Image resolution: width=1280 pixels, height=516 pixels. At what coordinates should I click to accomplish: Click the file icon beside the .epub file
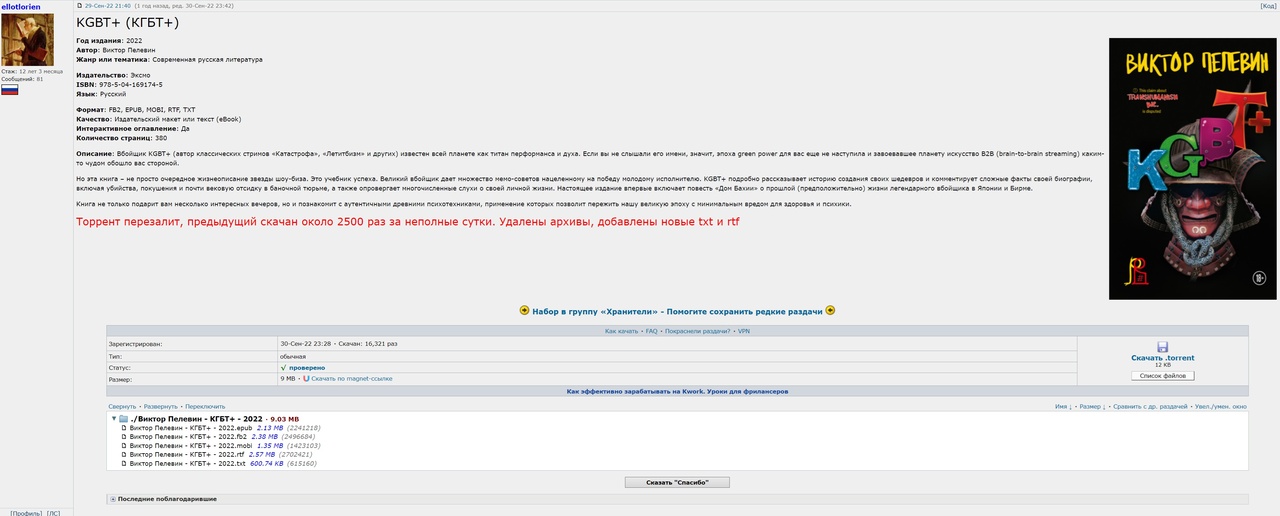tap(124, 428)
